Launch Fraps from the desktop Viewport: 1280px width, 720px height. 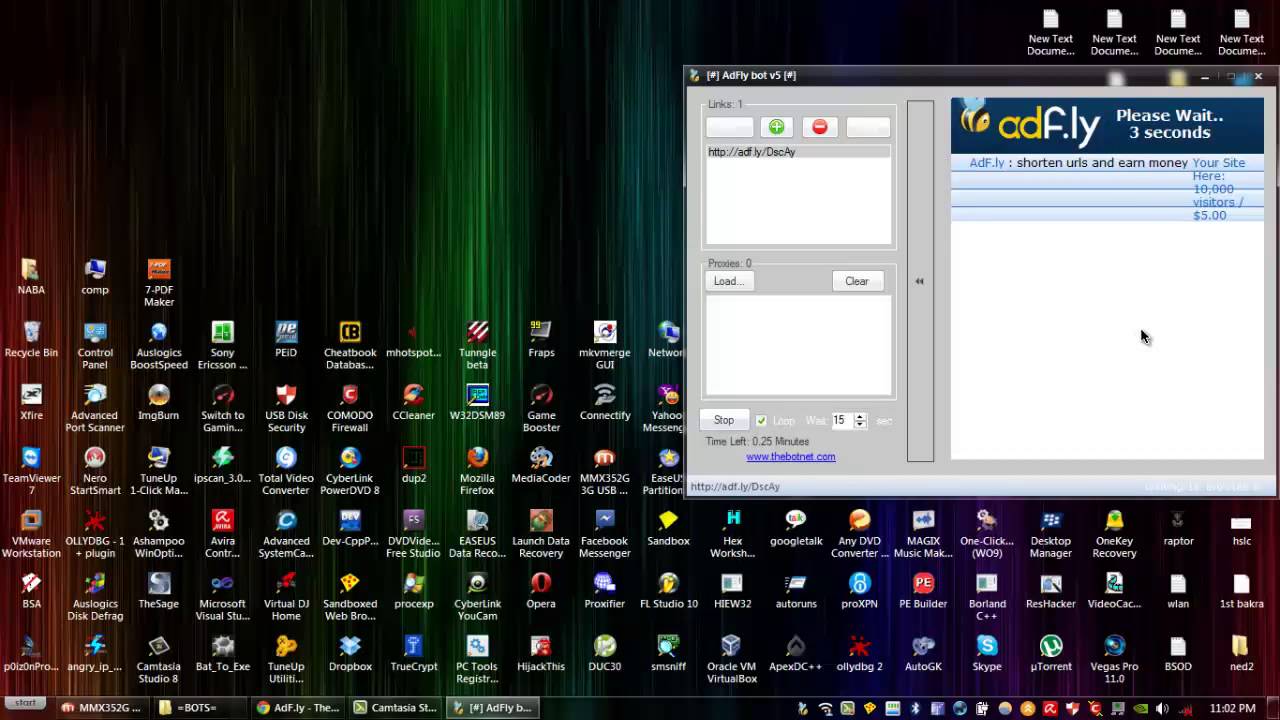click(x=541, y=340)
